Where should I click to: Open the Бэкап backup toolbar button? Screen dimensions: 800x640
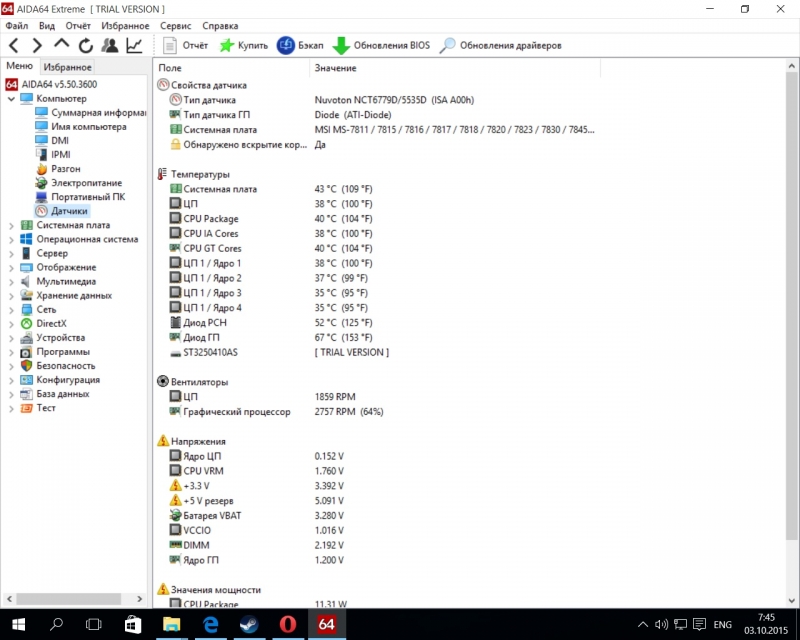[300, 45]
